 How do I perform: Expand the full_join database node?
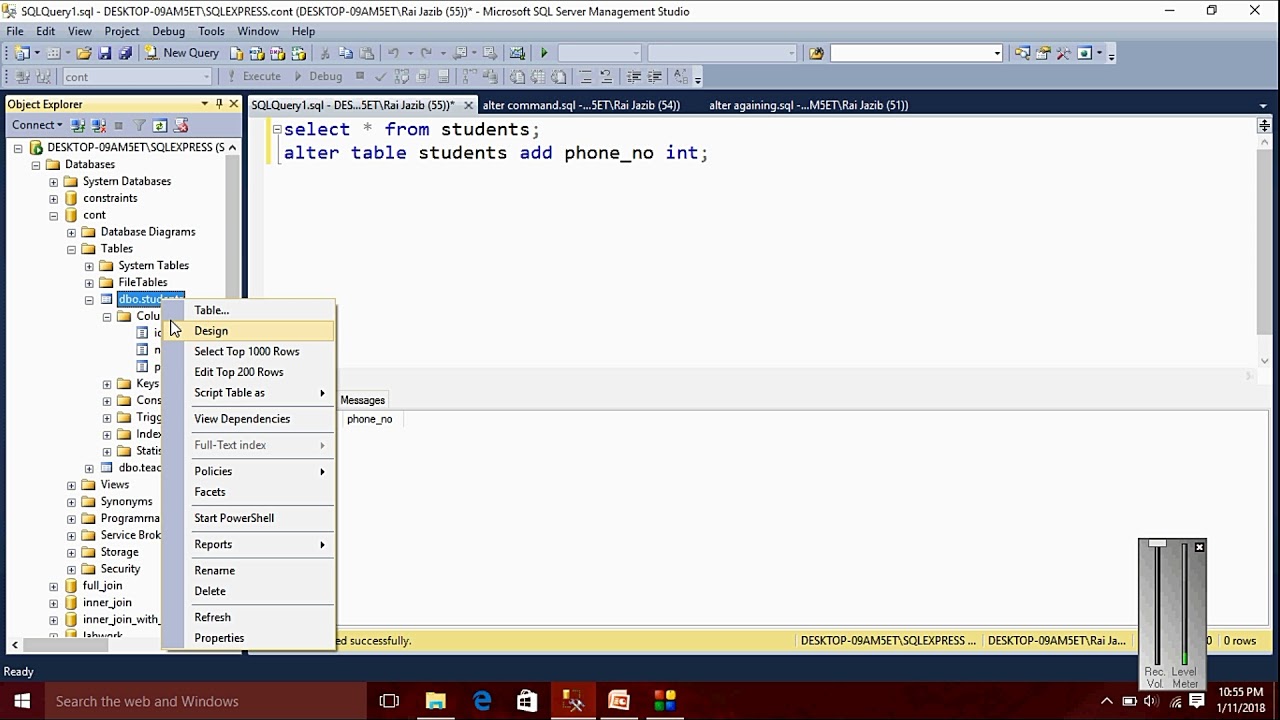pos(54,586)
